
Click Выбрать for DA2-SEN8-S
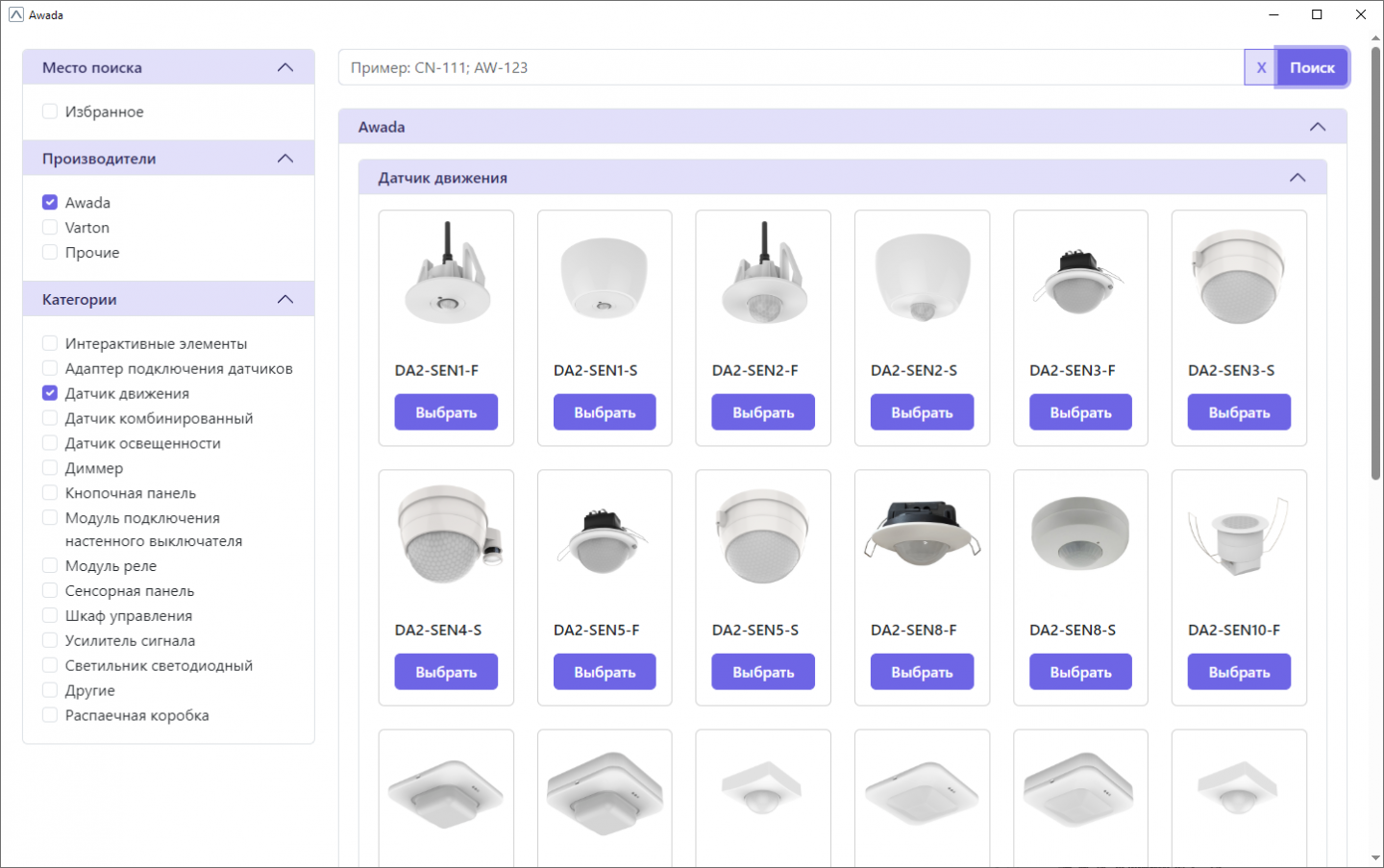[x=1080, y=672]
